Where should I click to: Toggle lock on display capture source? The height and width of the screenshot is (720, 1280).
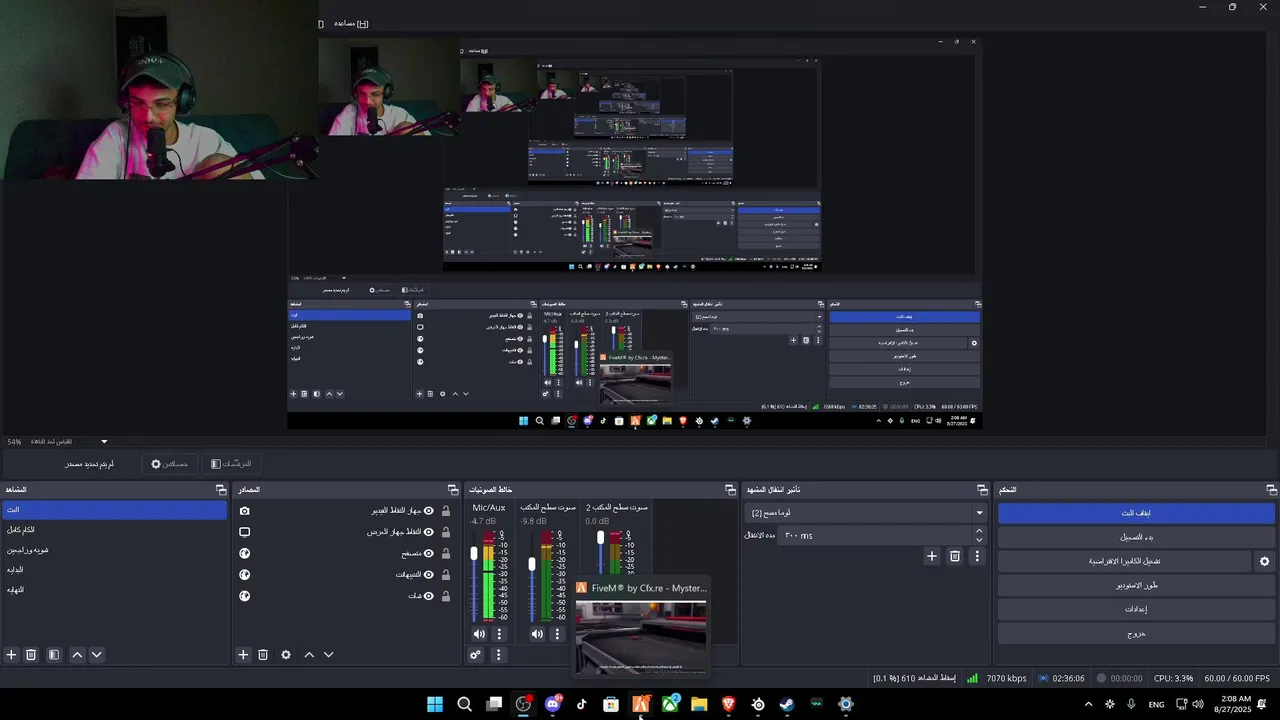click(x=446, y=532)
